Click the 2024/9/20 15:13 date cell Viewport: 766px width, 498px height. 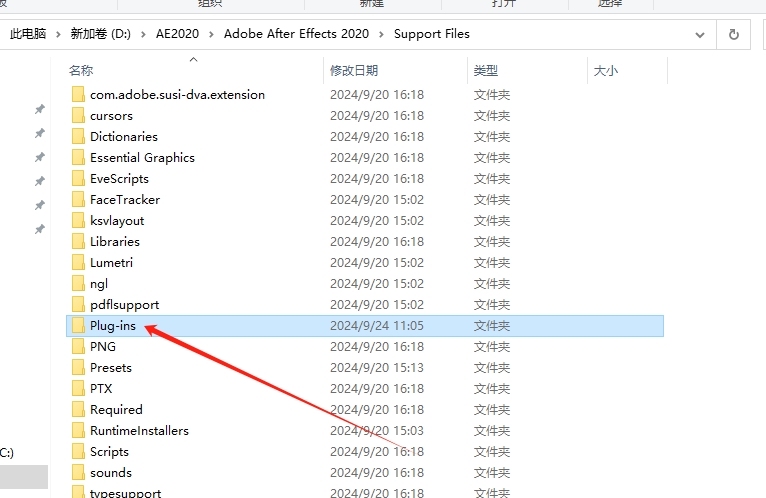coord(377,368)
